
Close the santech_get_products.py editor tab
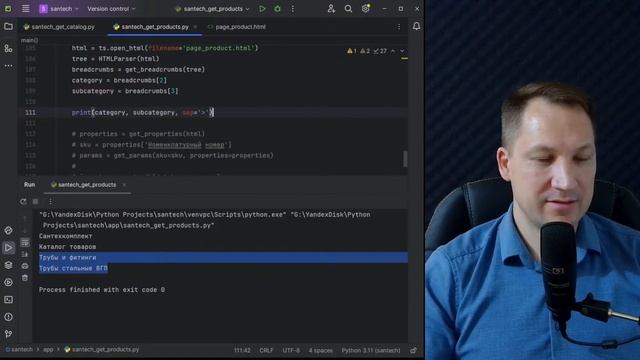click(195, 27)
